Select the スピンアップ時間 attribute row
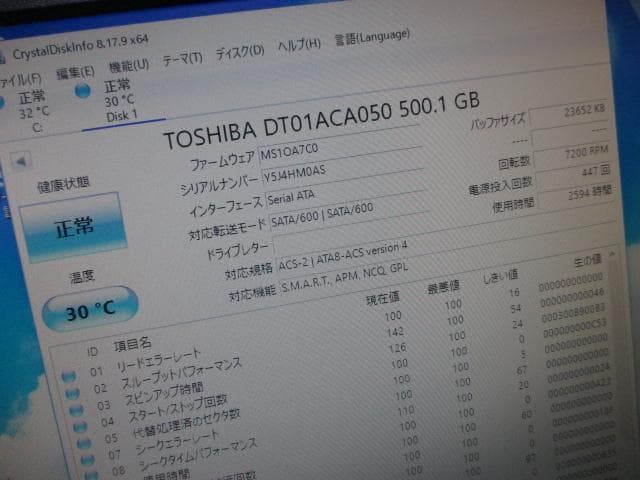Image resolution: width=640 pixels, height=480 pixels. (340, 359)
